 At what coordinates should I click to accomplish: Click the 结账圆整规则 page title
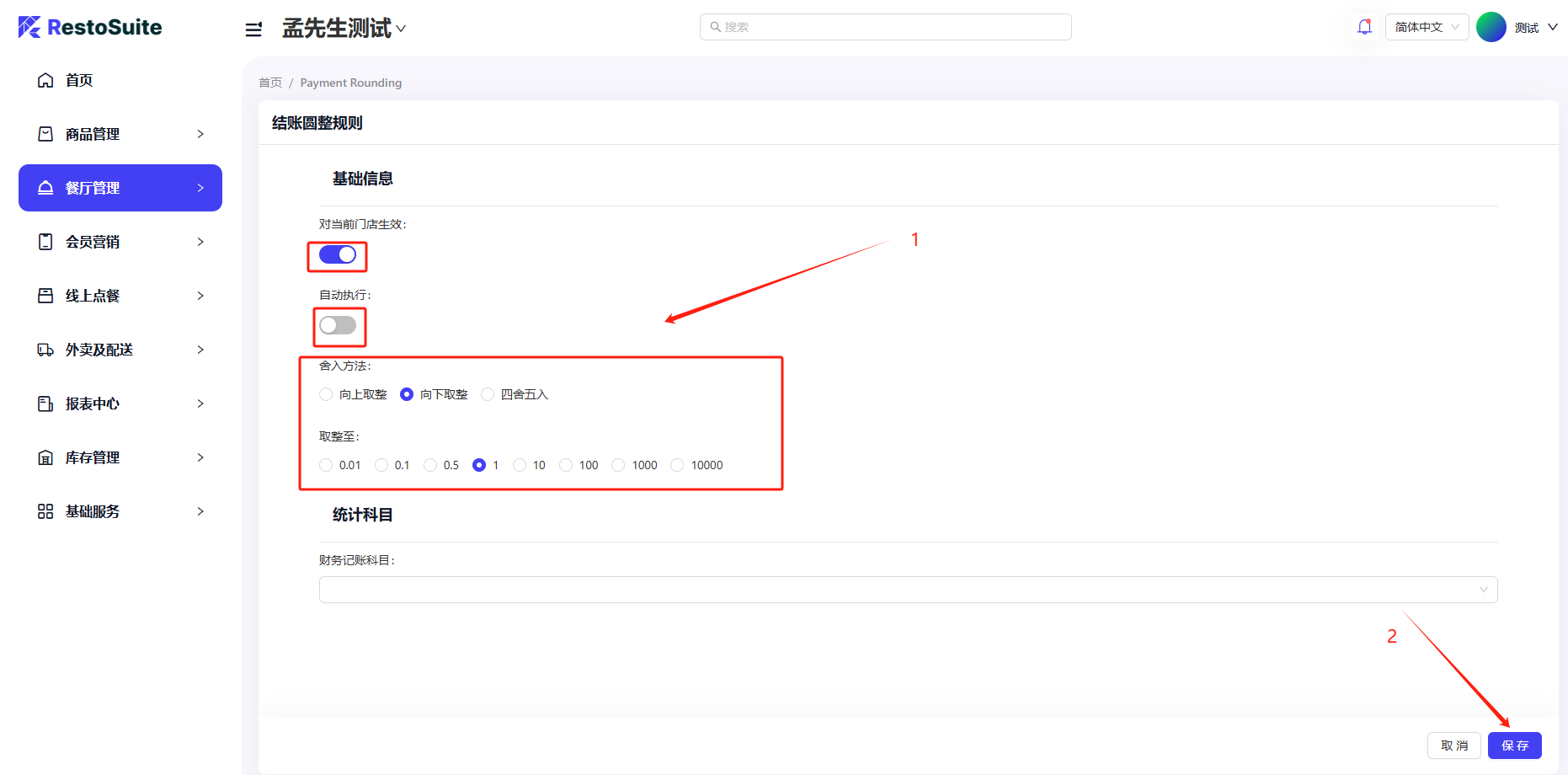pyautogui.click(x=317, y=123)
